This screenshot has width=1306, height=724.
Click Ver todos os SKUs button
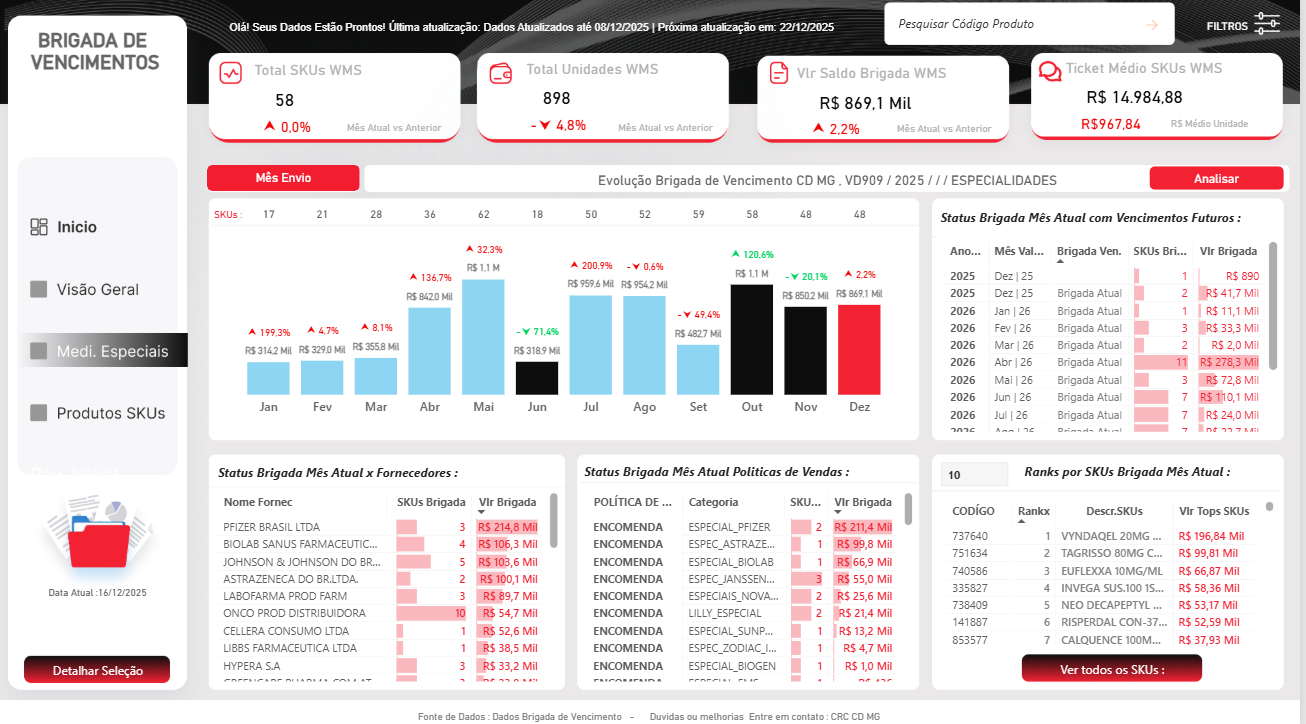point(1111,668)
